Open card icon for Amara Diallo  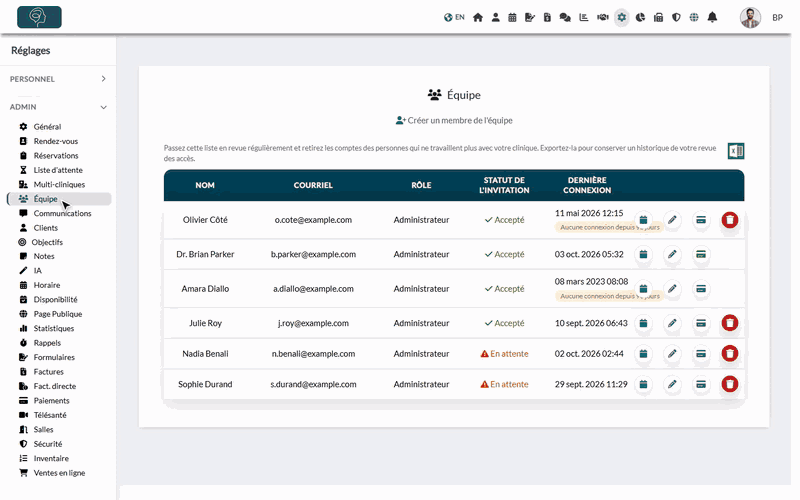(x=701, y=289)
